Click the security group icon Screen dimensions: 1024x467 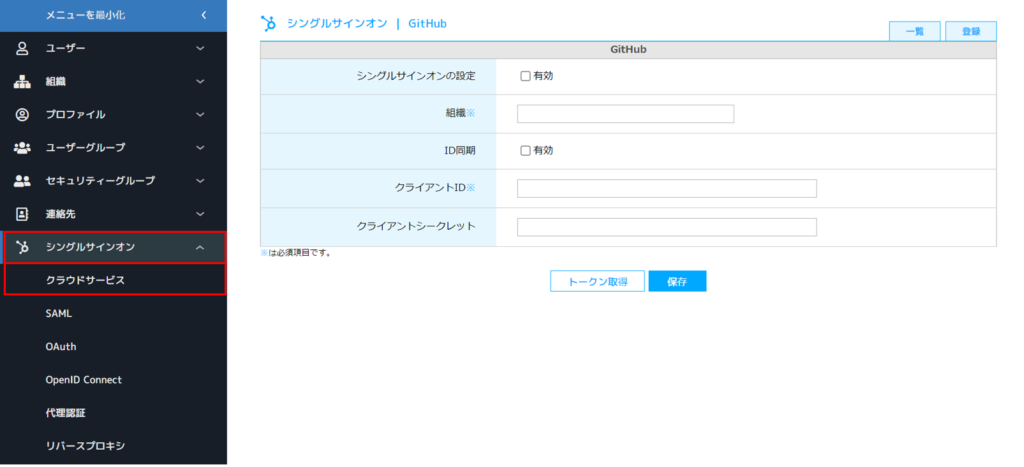point(22,180)
